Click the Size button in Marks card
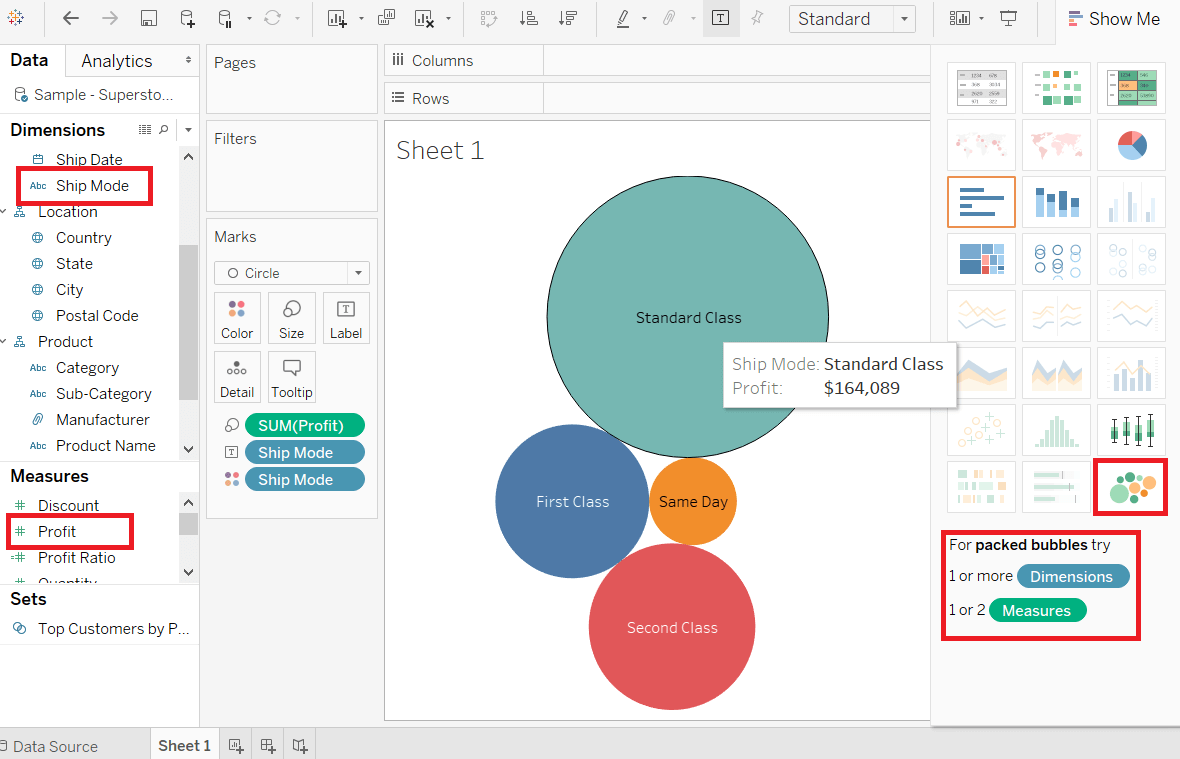This screenshot has height=759, width=1180. tap(291, 318)
